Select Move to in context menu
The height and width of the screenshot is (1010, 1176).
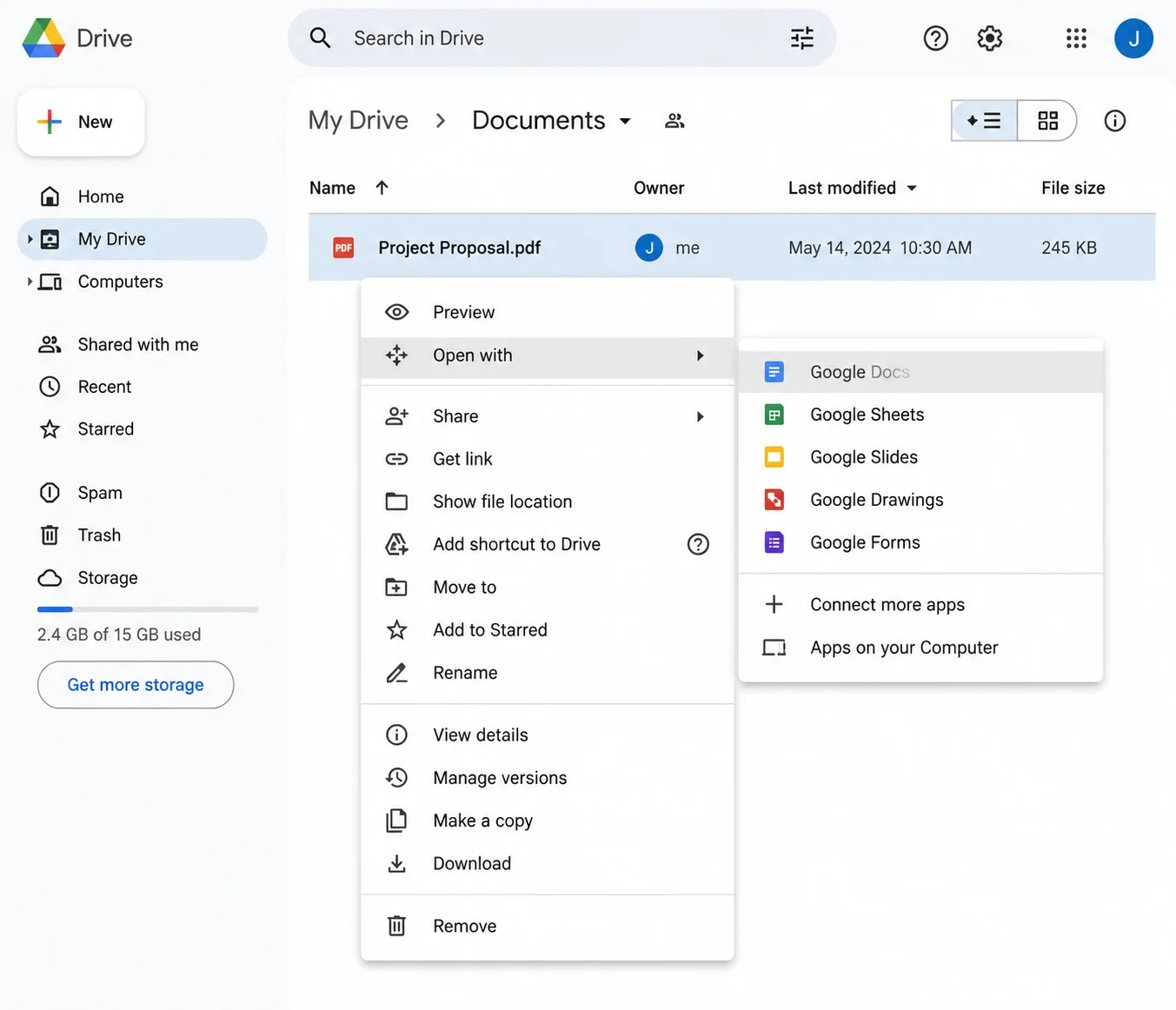tap(548, 588)
